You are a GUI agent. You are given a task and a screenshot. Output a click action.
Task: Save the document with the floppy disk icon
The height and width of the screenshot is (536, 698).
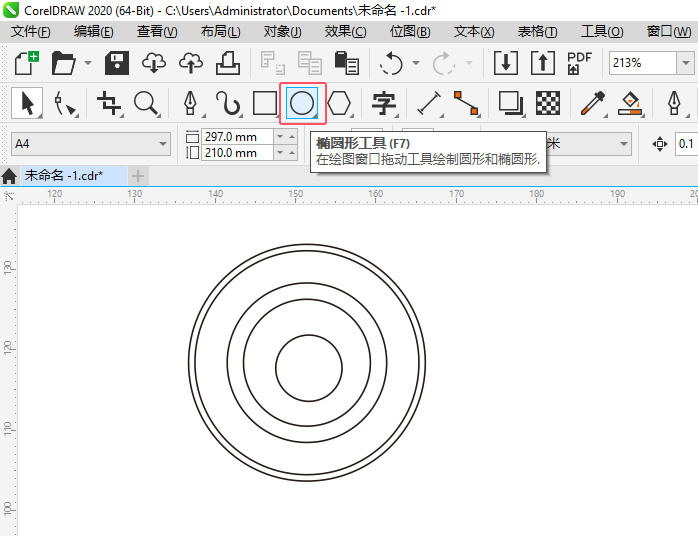[117, 63]
